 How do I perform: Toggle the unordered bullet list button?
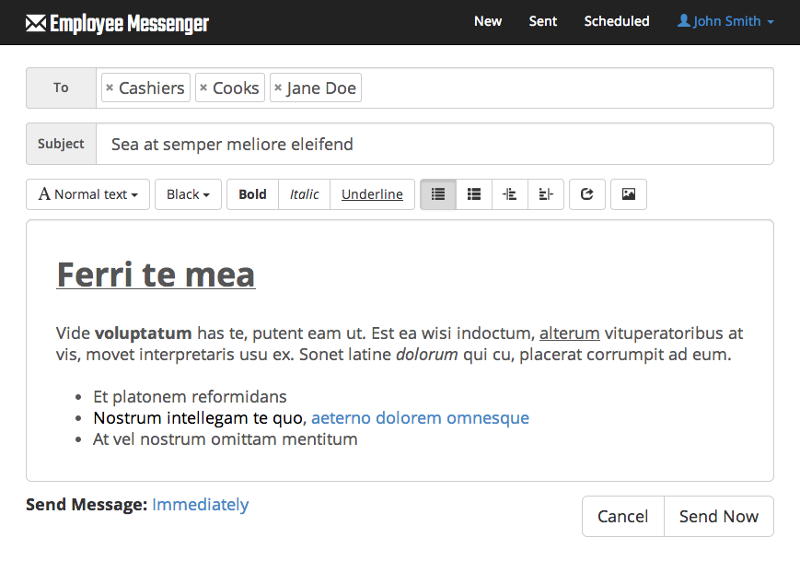pos(438,194)
